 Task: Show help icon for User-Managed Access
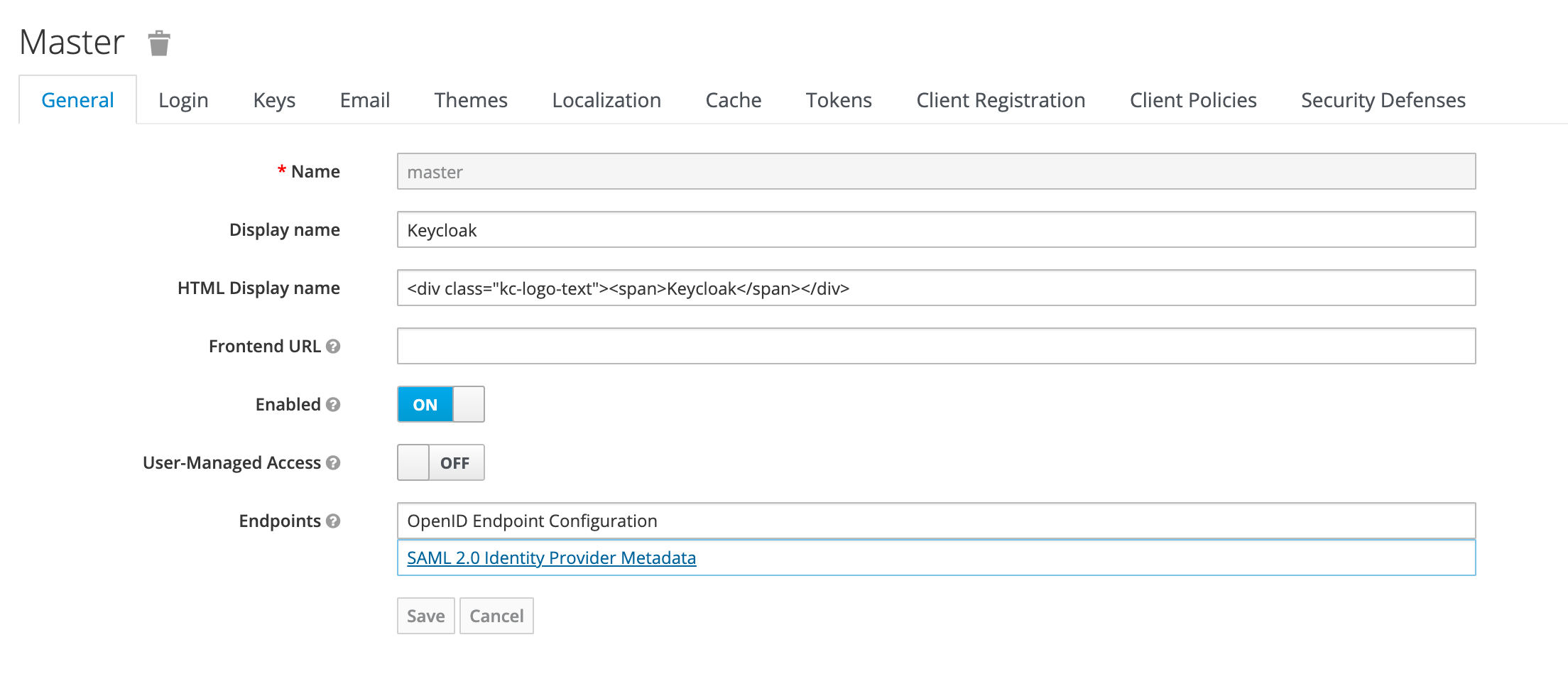tap(333, 462)
